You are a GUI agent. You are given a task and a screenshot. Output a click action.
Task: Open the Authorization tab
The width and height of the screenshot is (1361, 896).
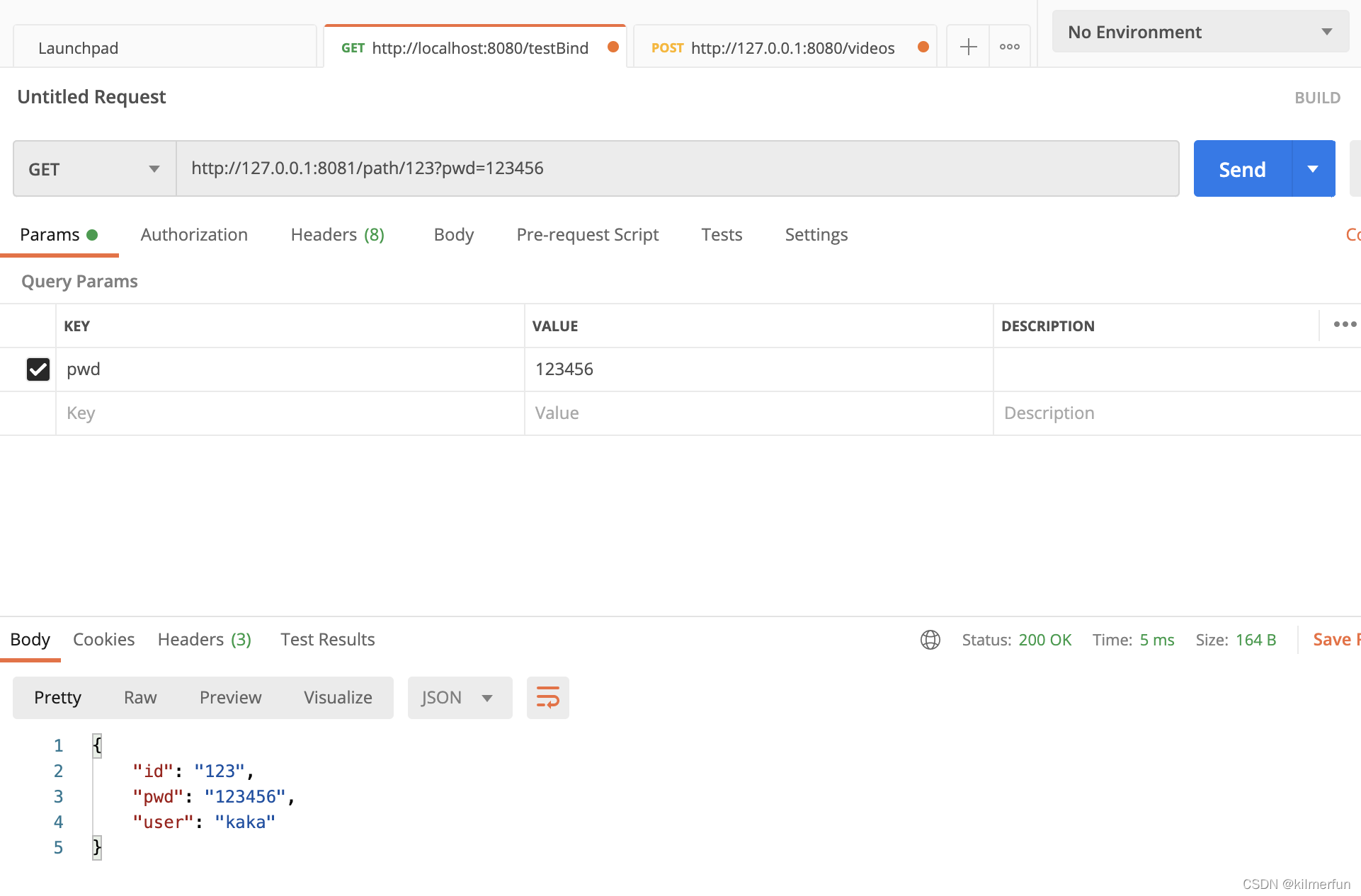click(194, 235)
